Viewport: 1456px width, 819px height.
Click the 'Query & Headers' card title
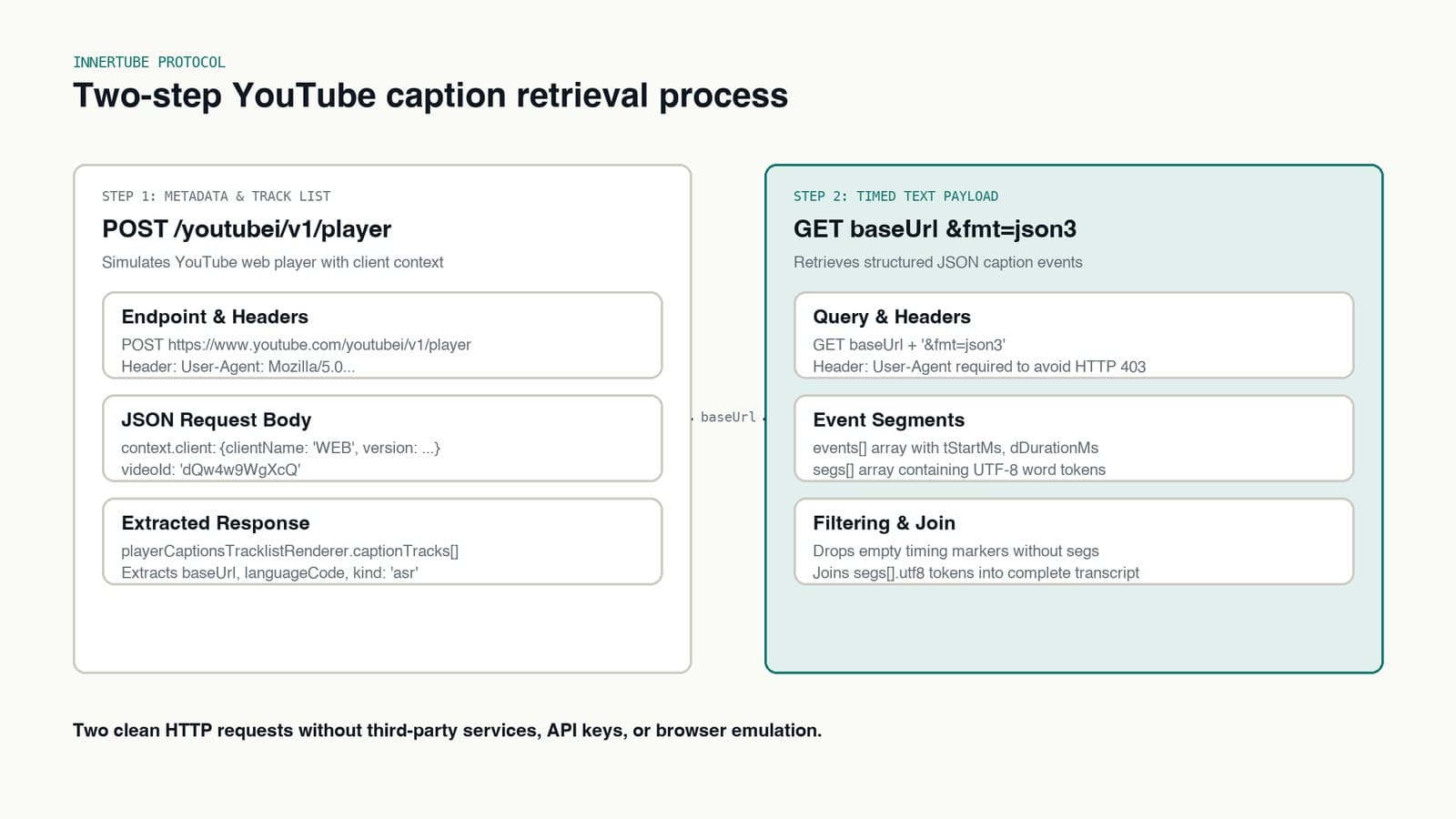point(892,317)
